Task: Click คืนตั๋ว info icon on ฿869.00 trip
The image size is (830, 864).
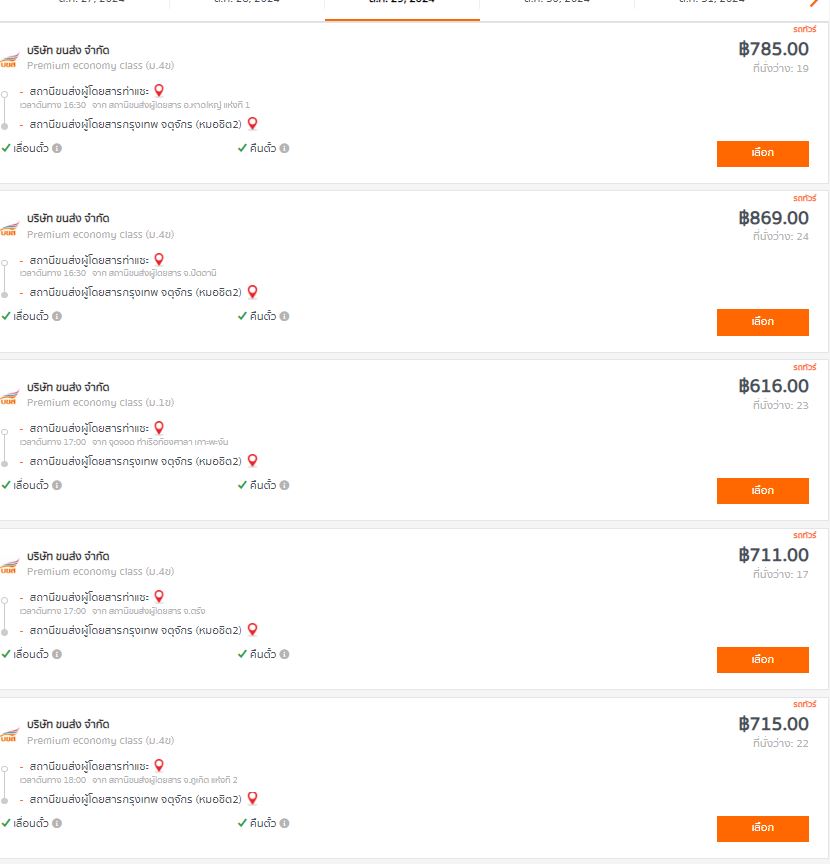Action: (x=284, y=316)
